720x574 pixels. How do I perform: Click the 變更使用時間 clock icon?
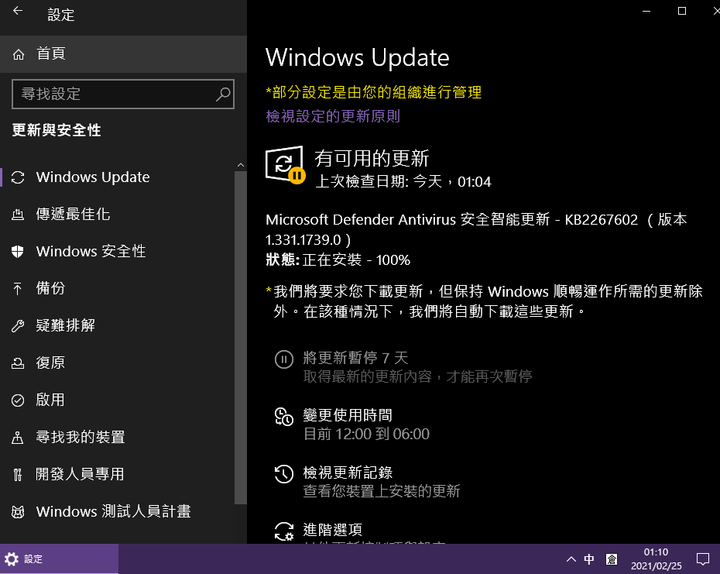coord(284,417)
